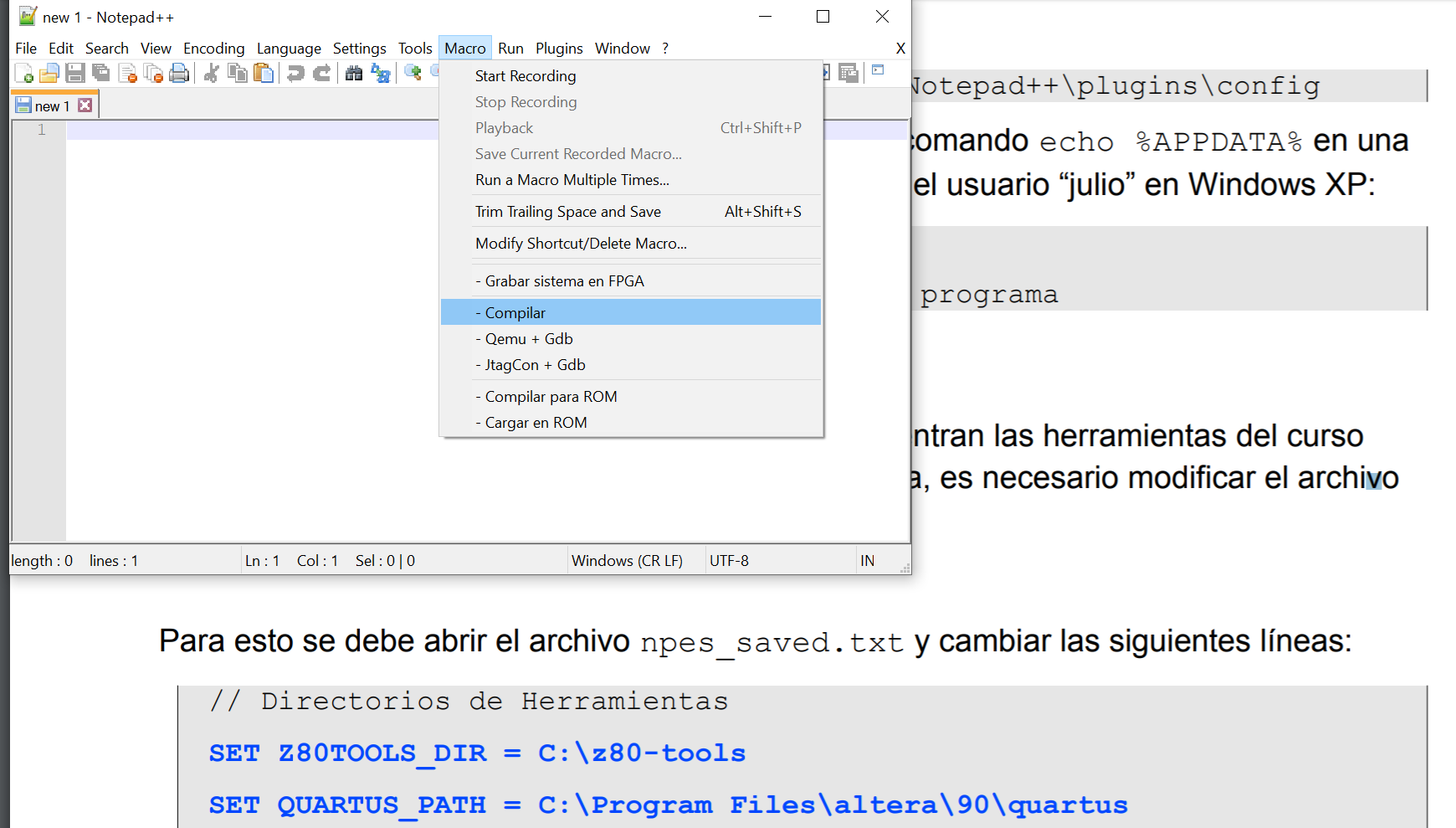Run the Compilar para ROM macro

point(631,396)
